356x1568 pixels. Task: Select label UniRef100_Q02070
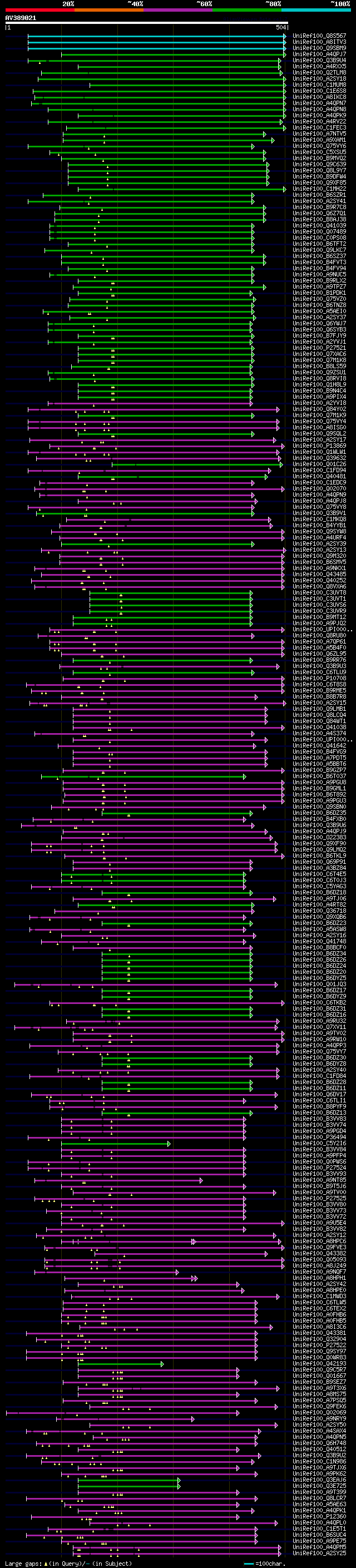319,489
